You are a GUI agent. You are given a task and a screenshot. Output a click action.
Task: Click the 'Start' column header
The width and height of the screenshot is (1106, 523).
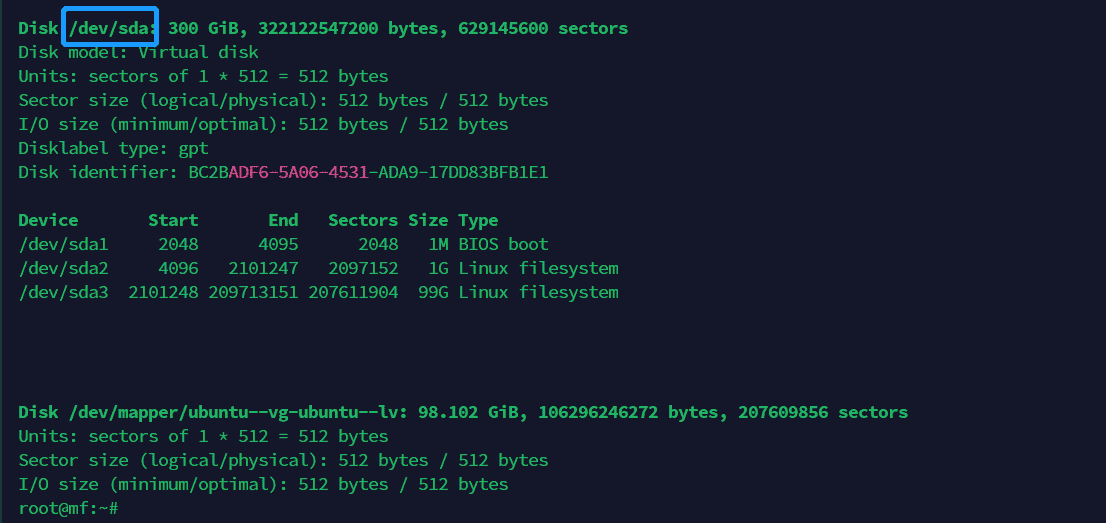pos(173,220)
